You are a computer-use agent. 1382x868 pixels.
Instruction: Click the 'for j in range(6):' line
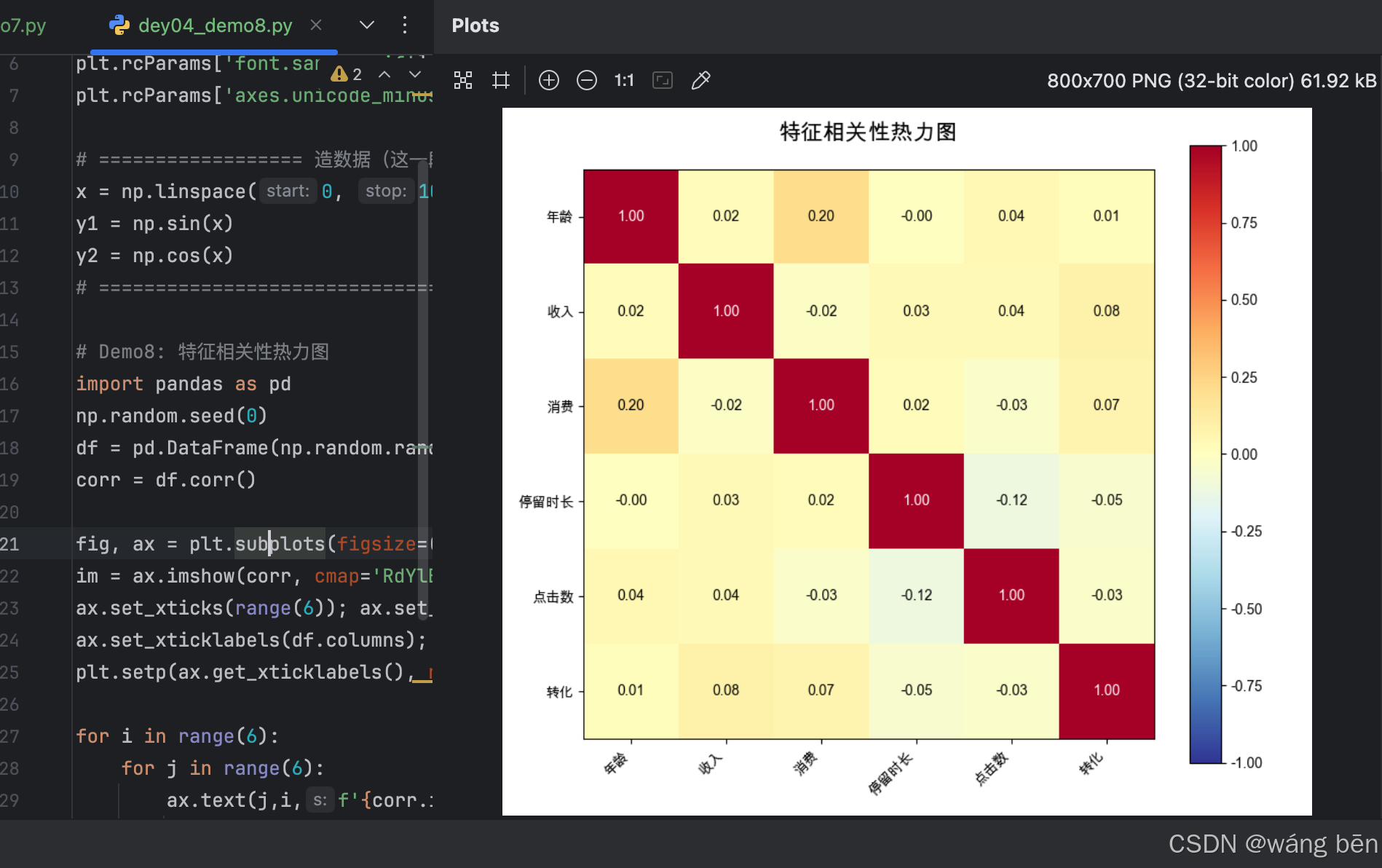pos(223,768)
